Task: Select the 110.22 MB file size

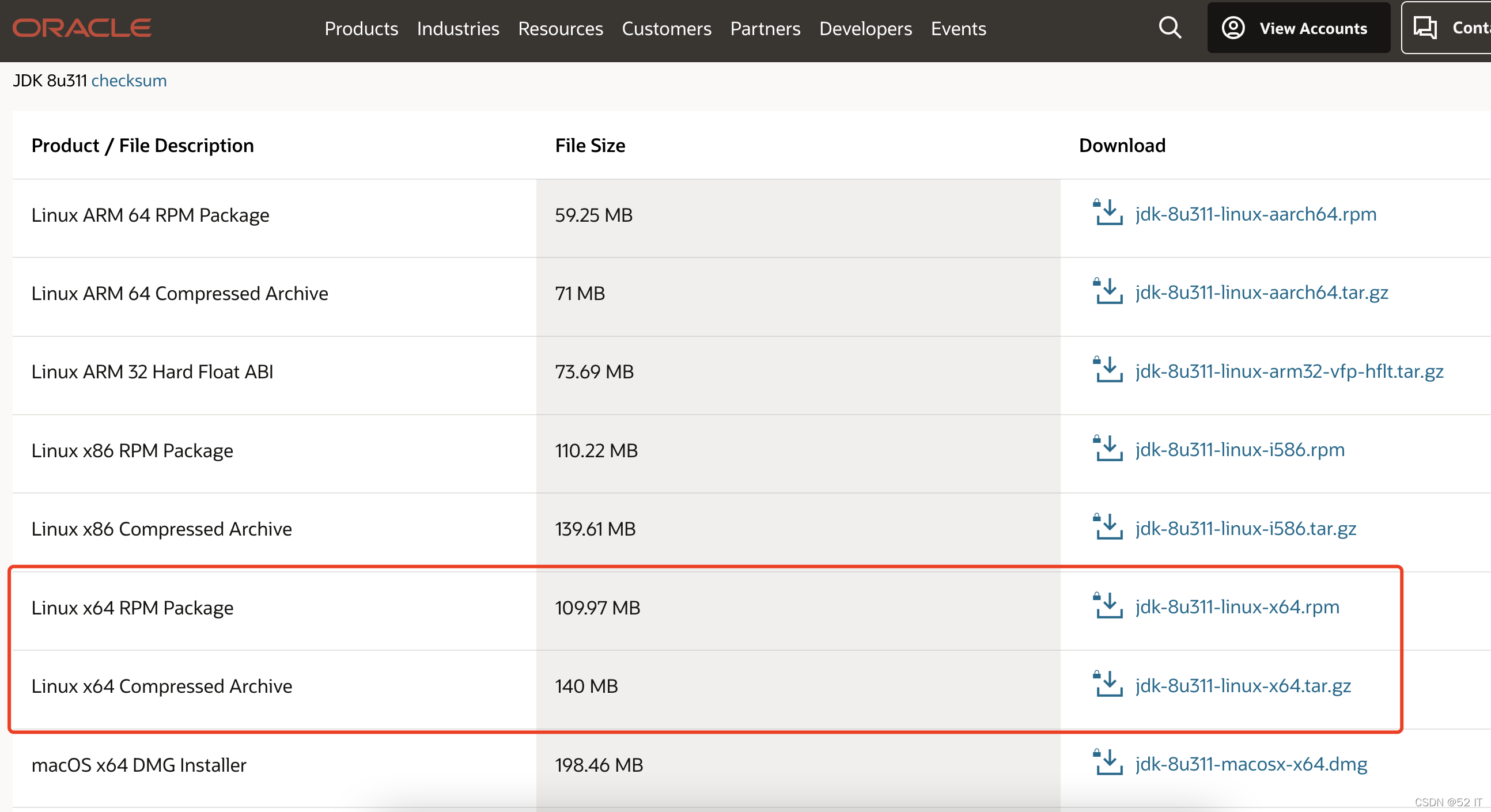Action: pos(596,450)
